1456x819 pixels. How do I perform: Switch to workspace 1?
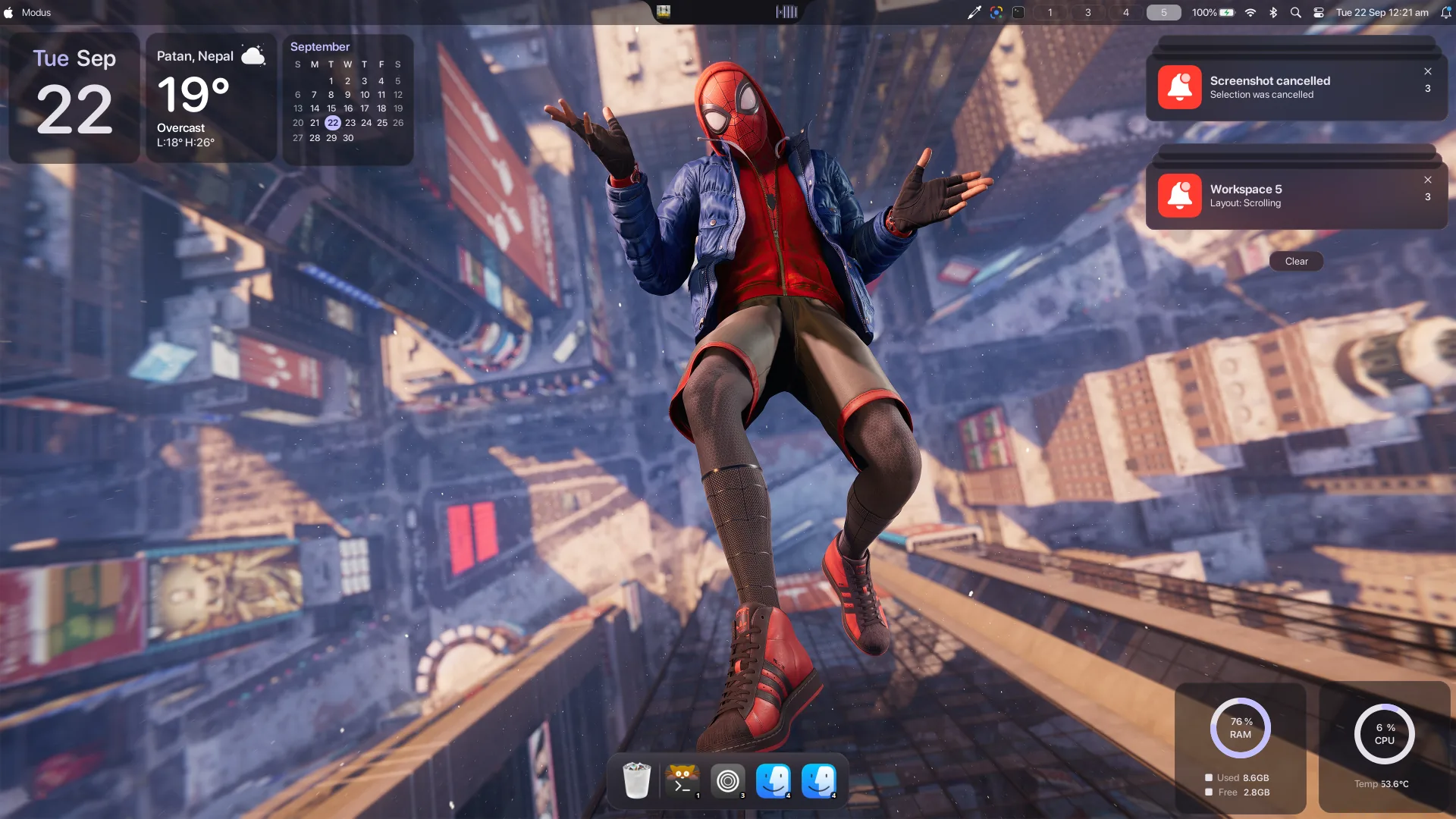(x=1050, y=12)
